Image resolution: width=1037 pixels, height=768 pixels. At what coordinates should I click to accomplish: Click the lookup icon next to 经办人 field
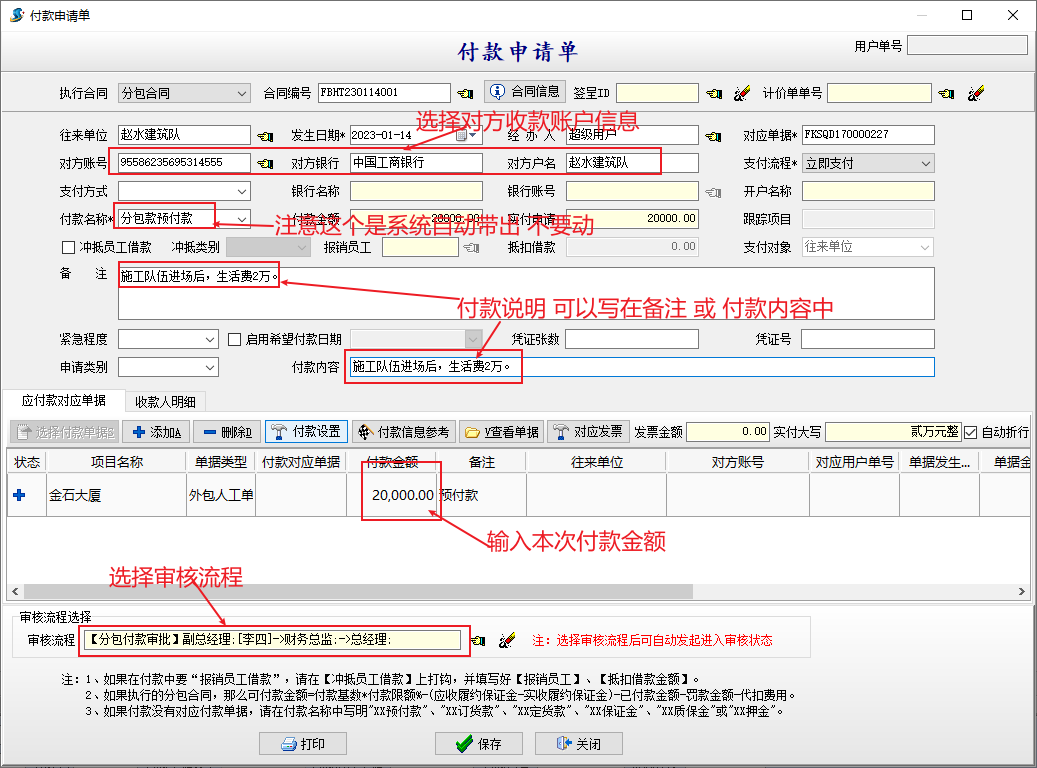coord(713,136)
